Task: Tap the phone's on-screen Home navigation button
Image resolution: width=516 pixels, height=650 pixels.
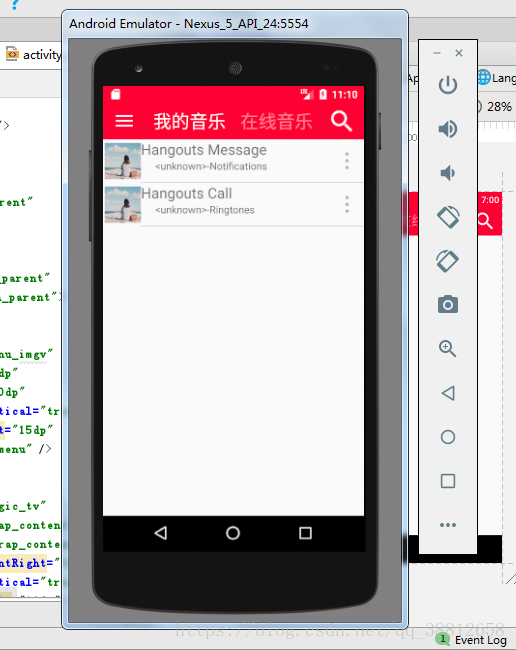Action: click(x=233, y=533)
